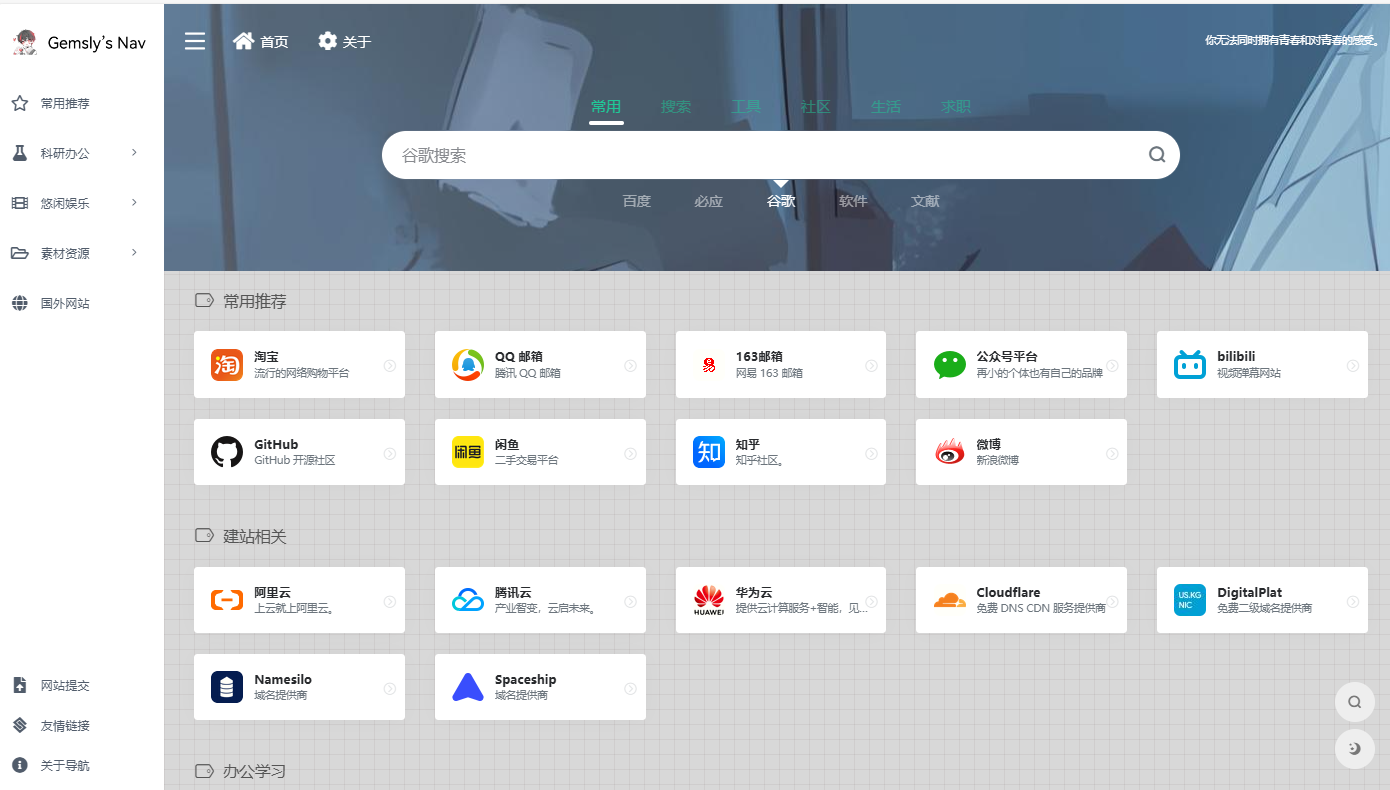The width and height of the screenshot is (1390, 790).
Task: Switch to the 工具 search tab
Action: (x=746, y=107)
